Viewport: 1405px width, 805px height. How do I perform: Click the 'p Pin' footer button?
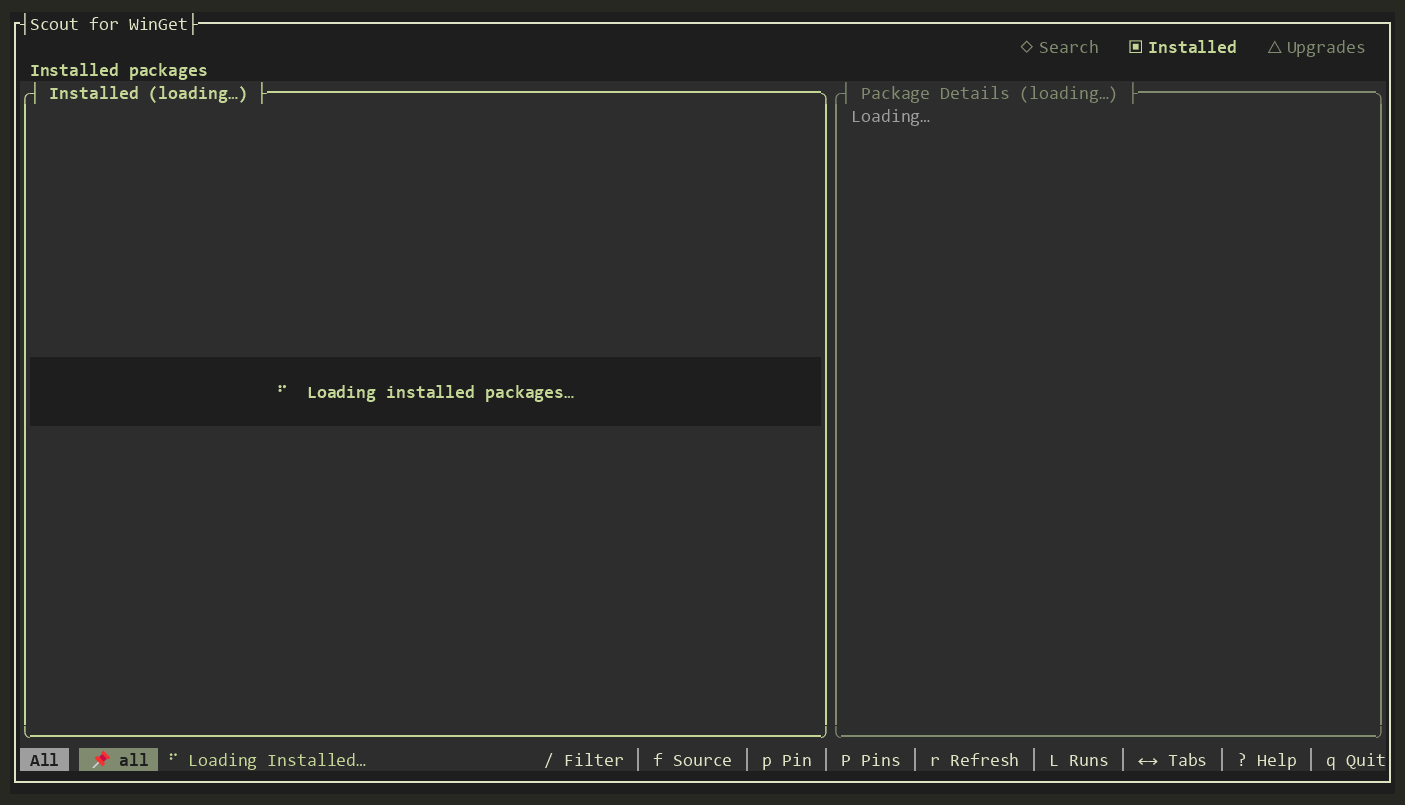click(786, 760)
